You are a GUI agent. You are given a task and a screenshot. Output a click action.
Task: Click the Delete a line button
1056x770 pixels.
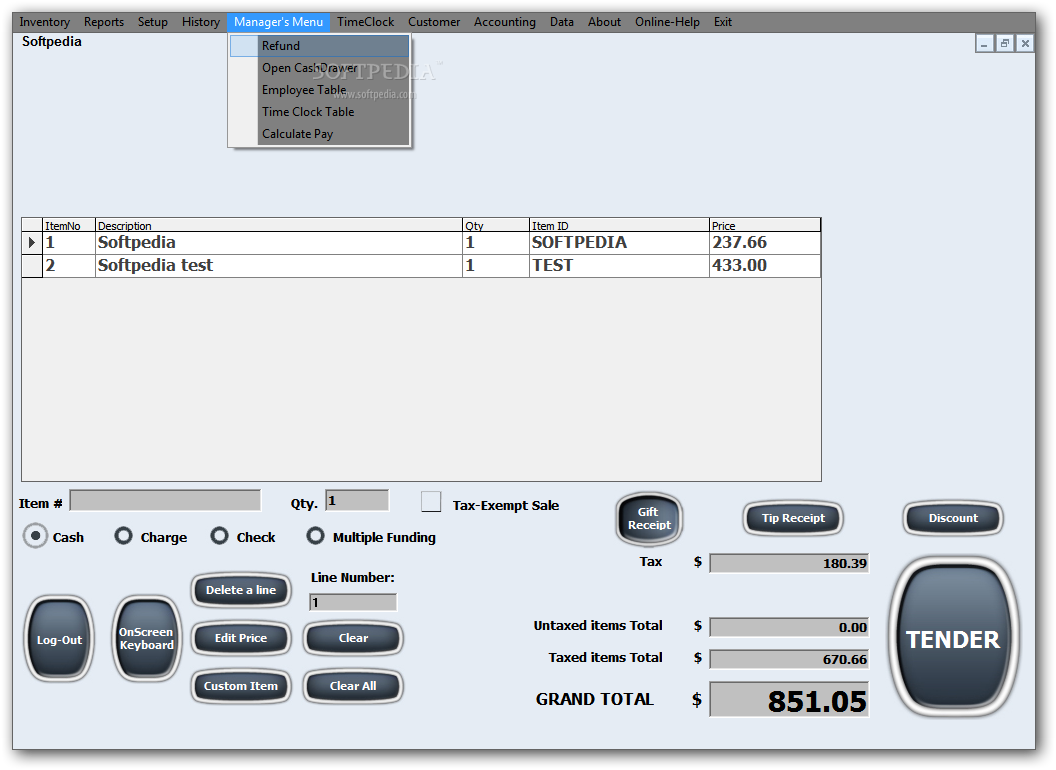(241, 590)
